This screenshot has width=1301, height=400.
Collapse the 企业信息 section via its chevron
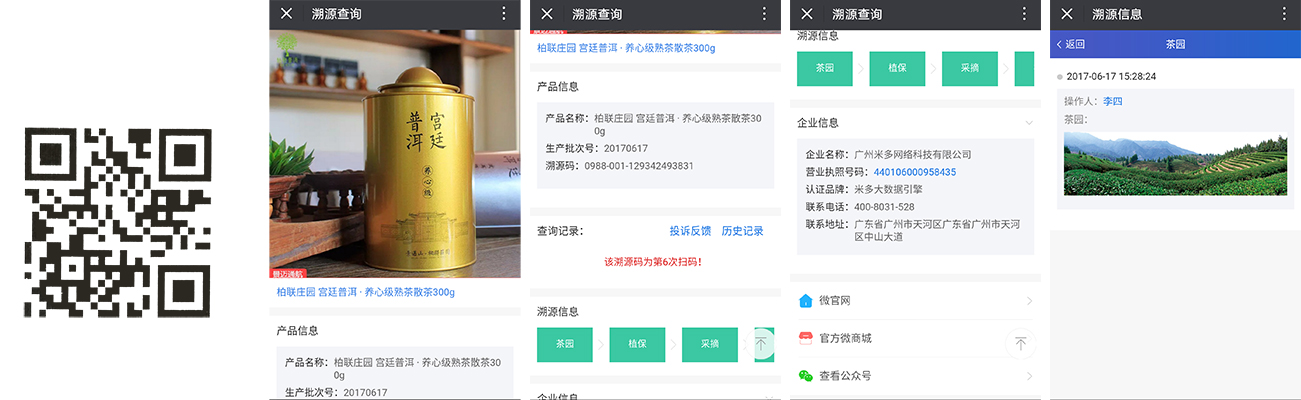(1029, 123)
